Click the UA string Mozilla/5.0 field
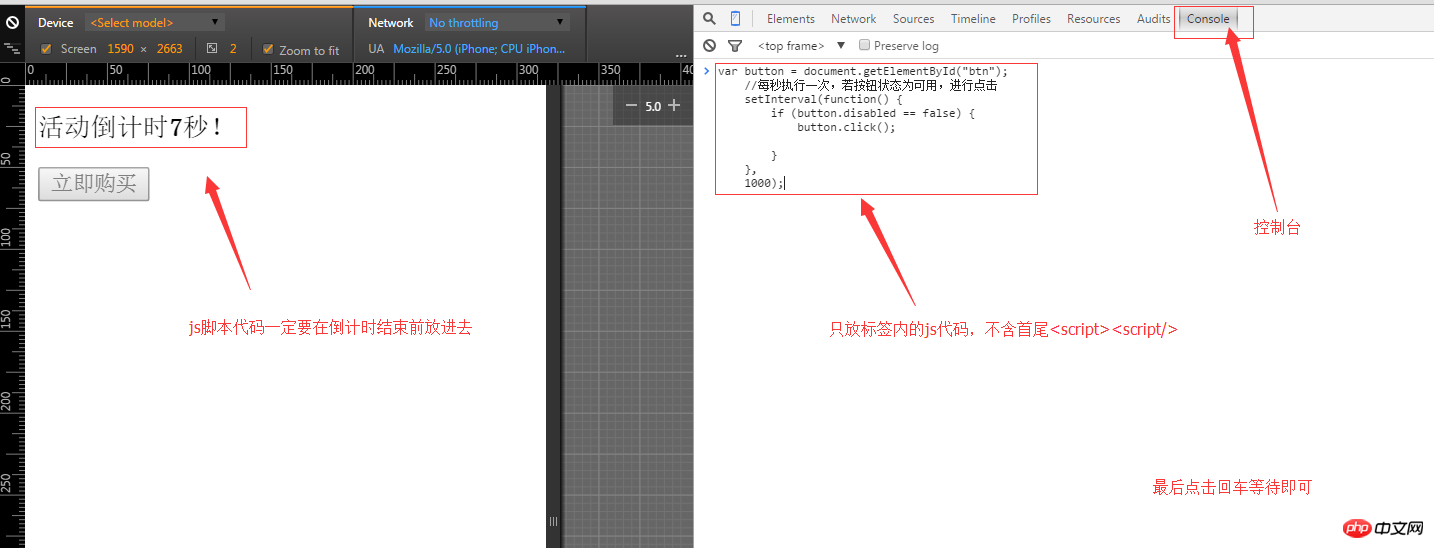Image resolution: width=1434 pixels, height=548 pixels. (478, 49)
